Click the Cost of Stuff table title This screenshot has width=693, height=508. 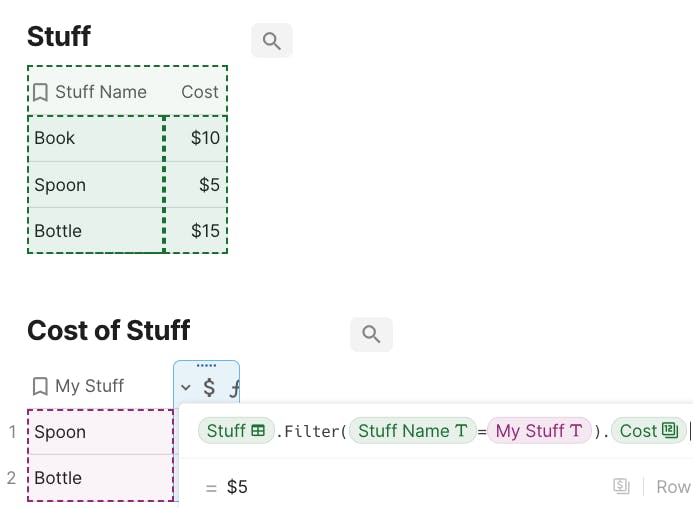pyautogui.click(x=108, y=331)
